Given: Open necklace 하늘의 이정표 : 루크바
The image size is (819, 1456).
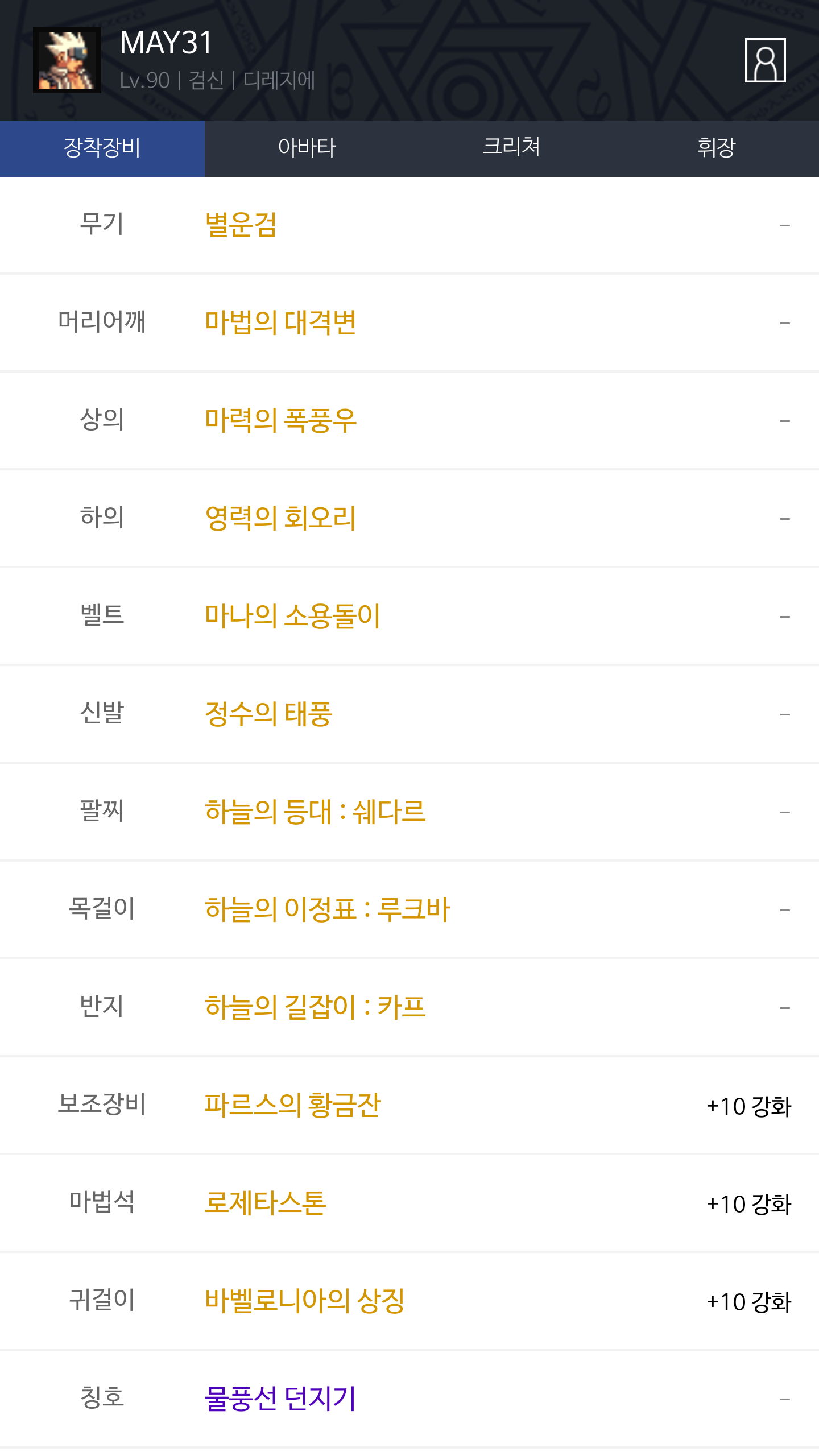Looking at the screenshot, I should coord(328,909).
